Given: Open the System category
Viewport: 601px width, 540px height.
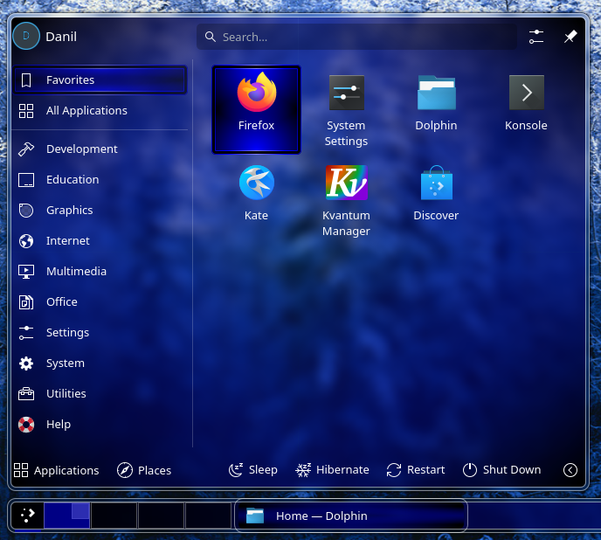Looking at the screenshot, I should coord(100,363).
